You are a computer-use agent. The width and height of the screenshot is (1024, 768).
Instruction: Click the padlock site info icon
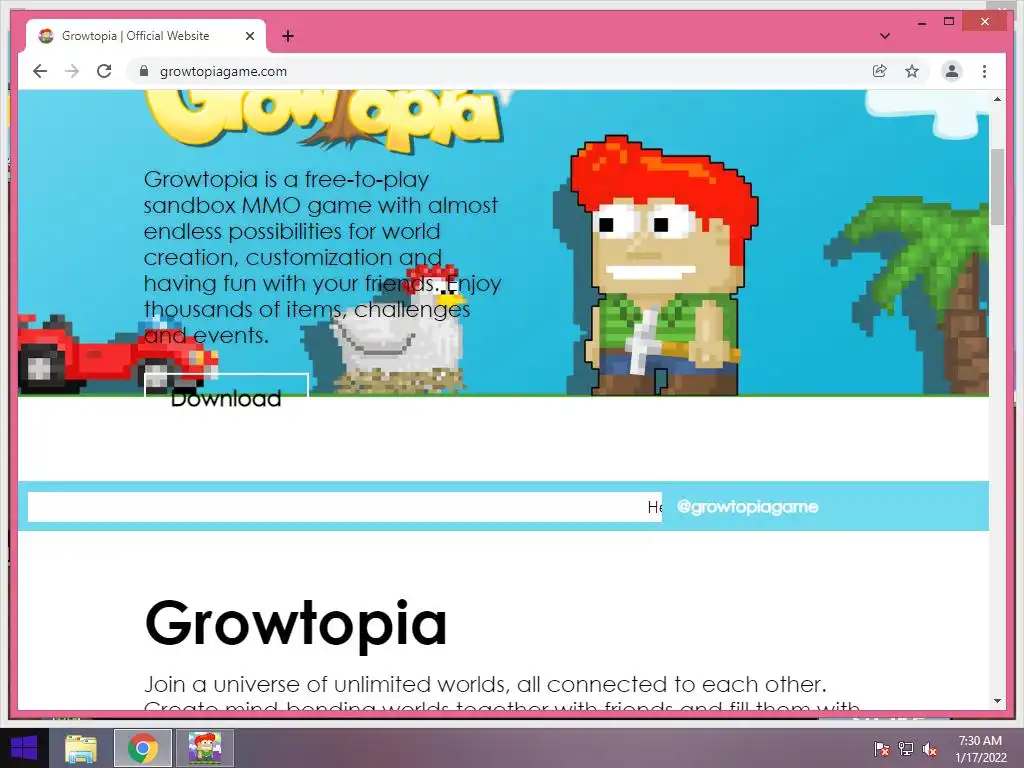pos(144,71)
